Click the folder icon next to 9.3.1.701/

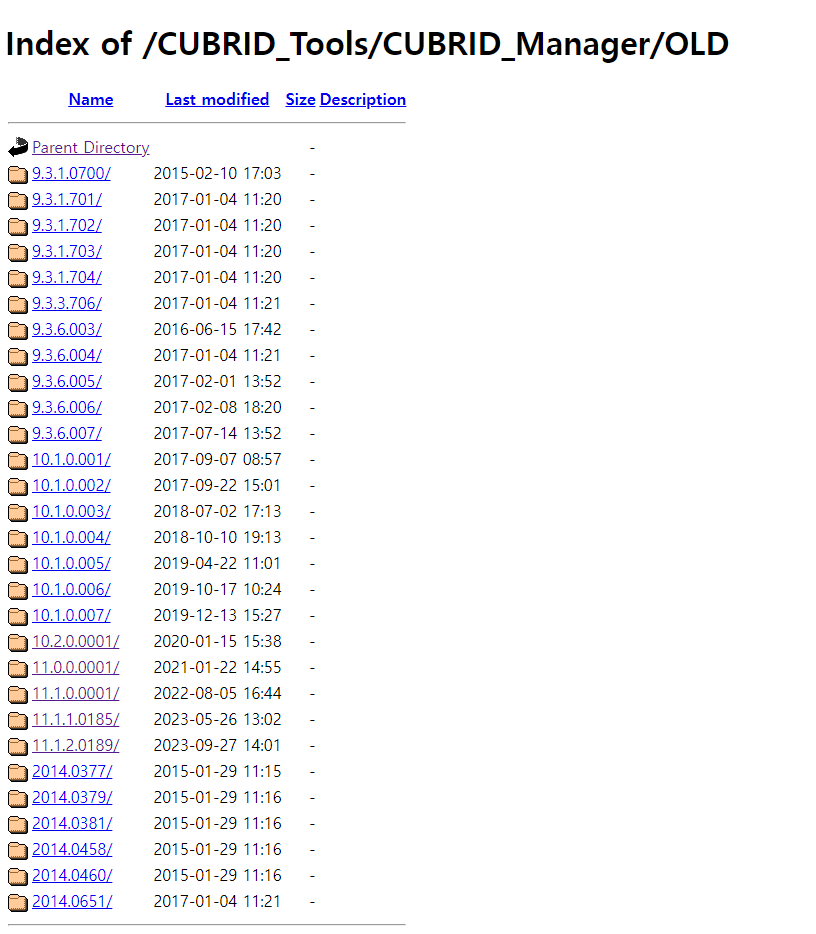tap(18, 201)
